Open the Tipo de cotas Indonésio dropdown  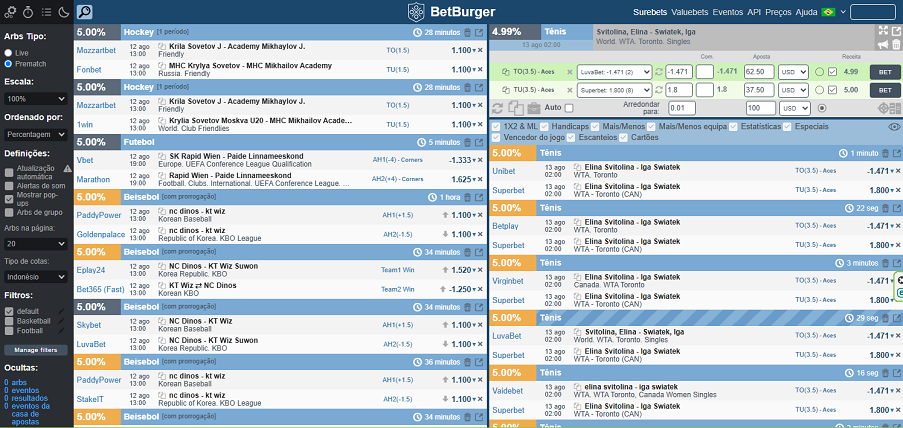36,277
